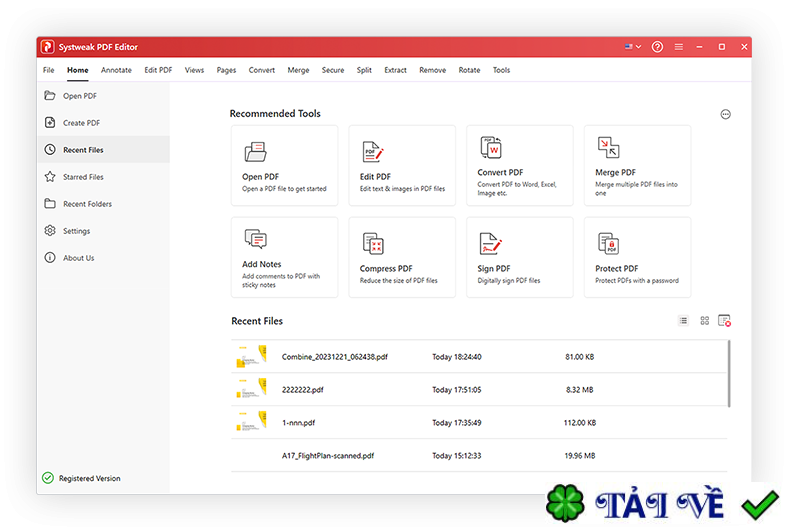Open About Us from the sidebar label

point(78,258)
